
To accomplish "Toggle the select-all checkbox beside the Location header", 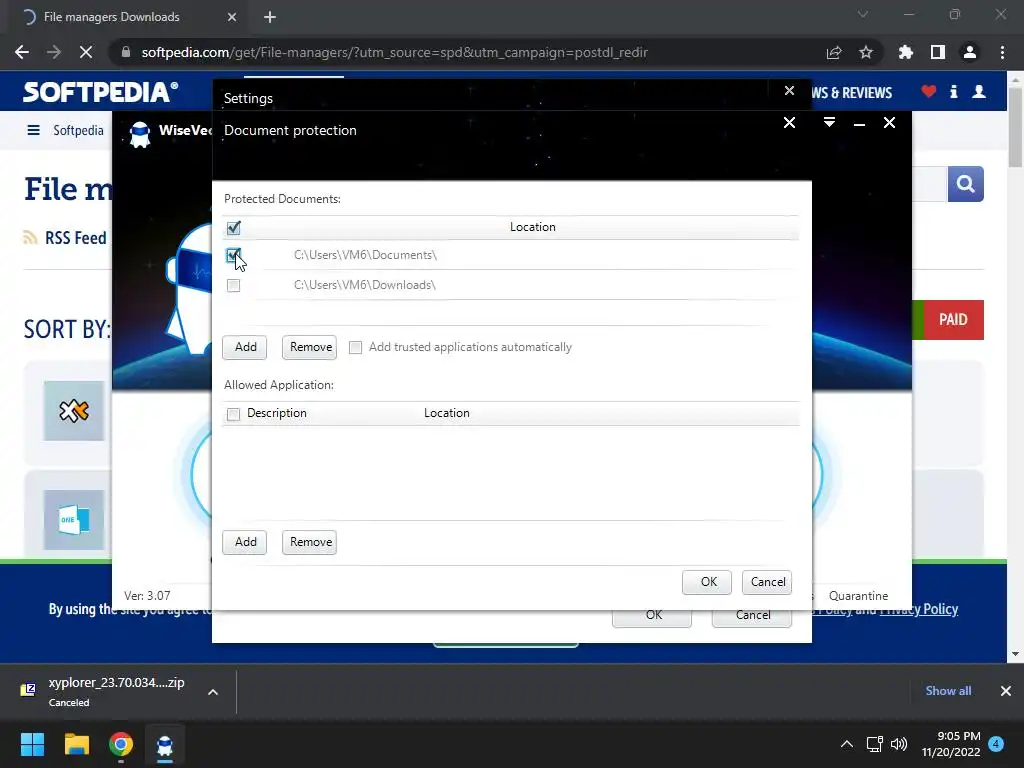I will point(233,227).
